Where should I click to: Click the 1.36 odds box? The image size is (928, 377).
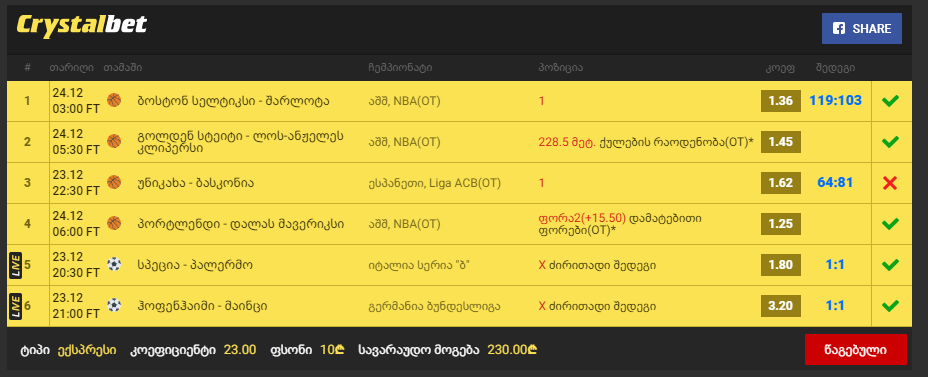coord(781,101)
